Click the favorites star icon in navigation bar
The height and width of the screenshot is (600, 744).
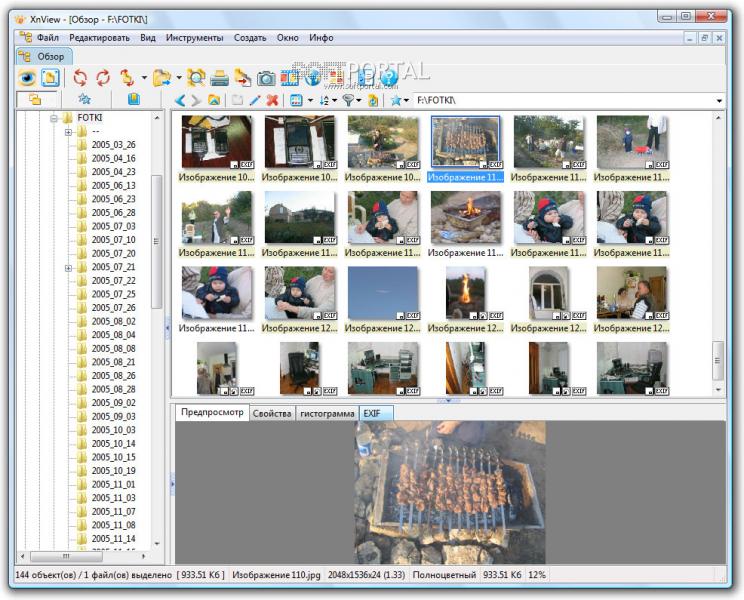pyautogui.click(x=395, y=100)
